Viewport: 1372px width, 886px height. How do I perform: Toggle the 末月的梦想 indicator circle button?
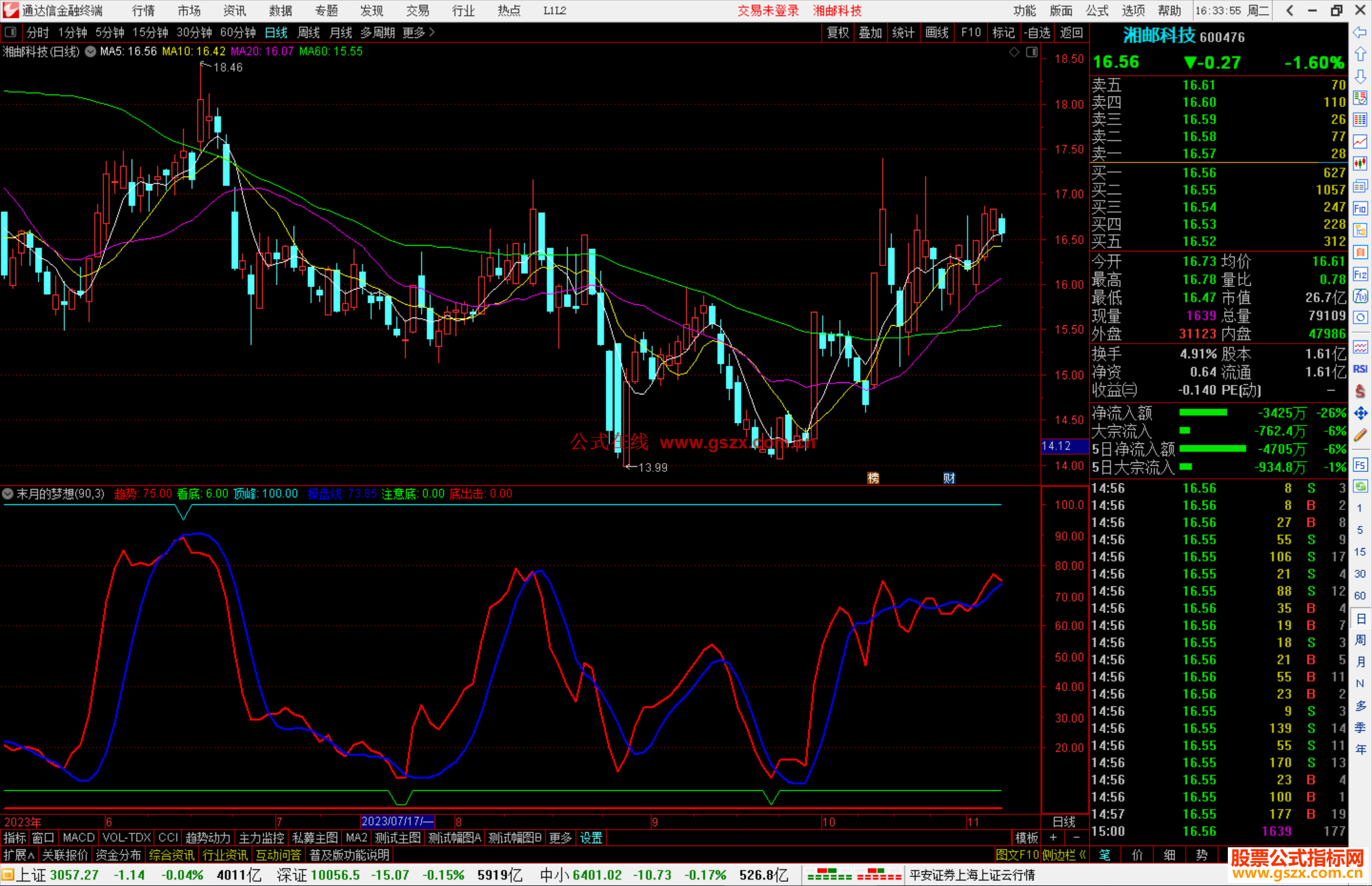[8, 493]
